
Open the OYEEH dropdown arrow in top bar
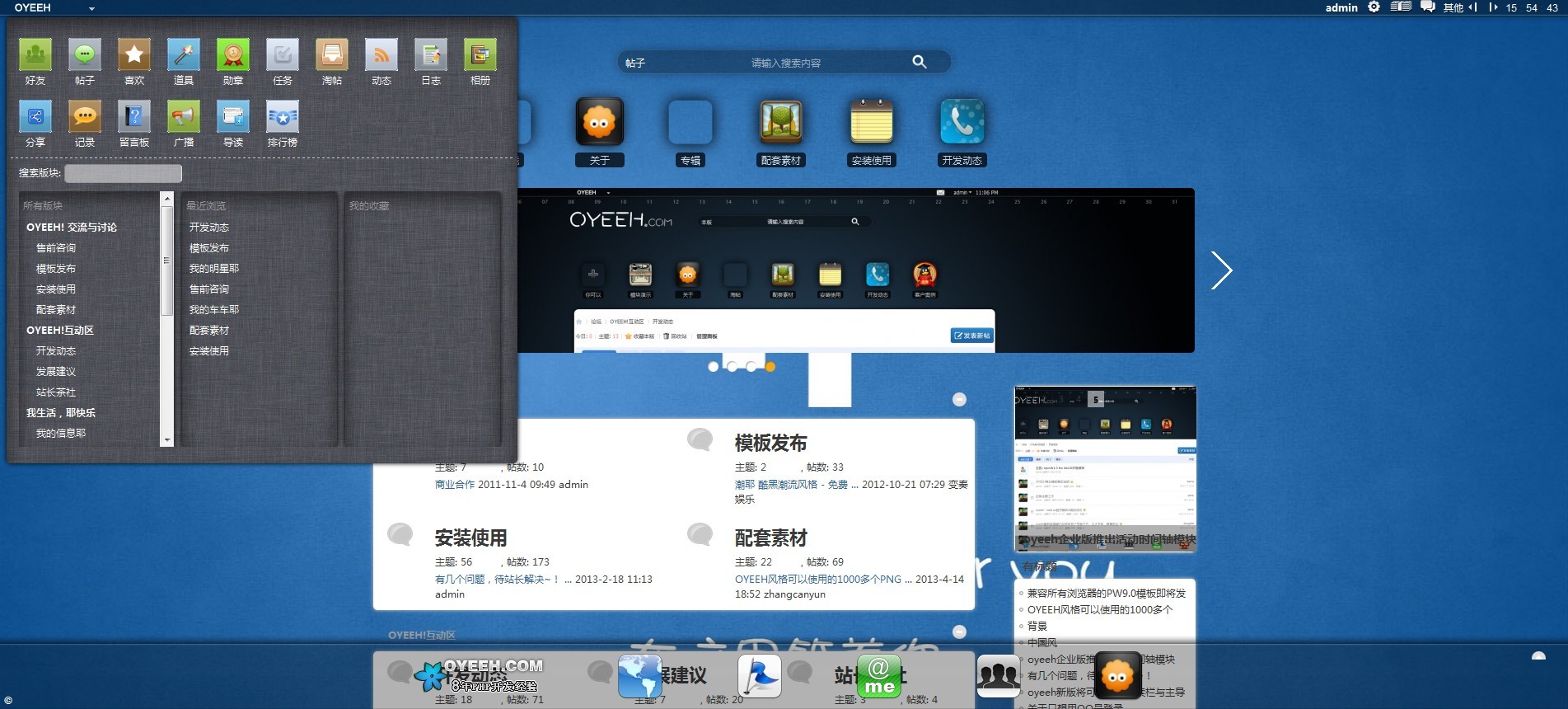click(x=91, y=8)
